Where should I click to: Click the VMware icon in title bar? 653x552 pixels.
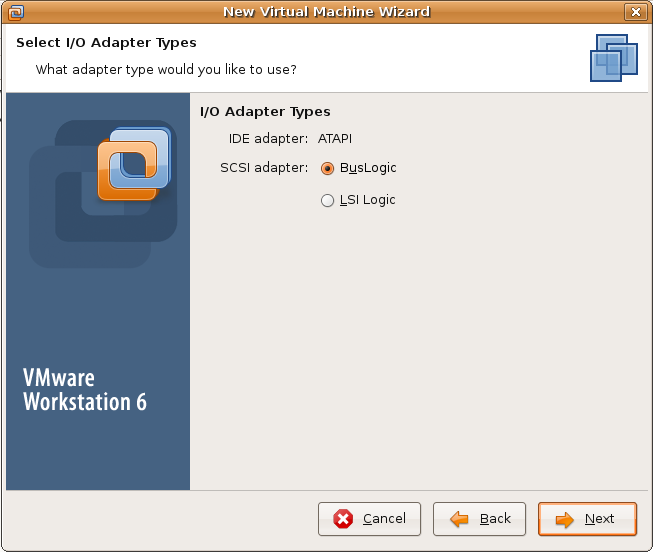pos(16,12)
